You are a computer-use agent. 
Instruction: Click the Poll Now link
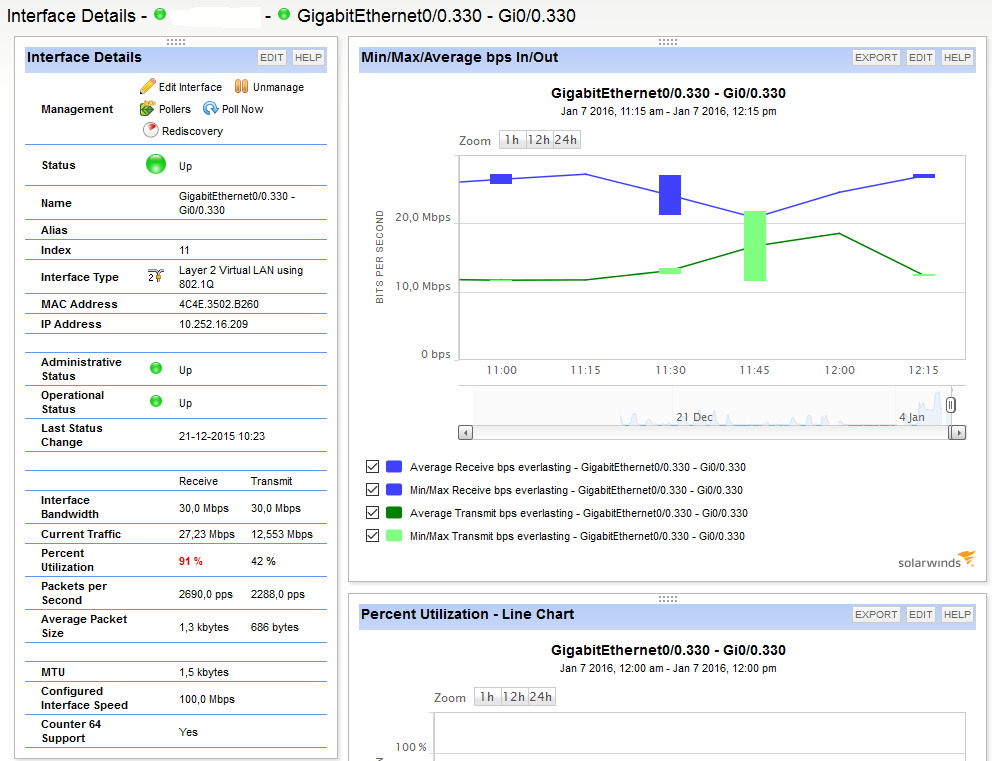(x=242, y=109)
